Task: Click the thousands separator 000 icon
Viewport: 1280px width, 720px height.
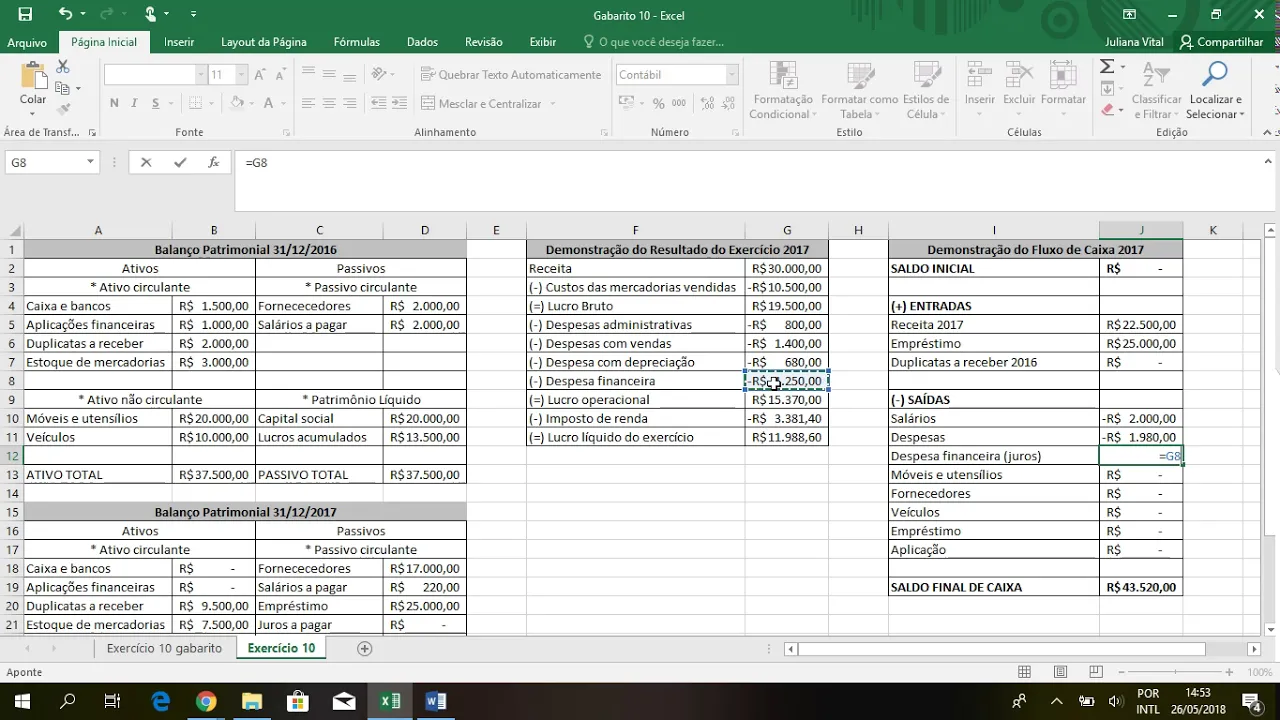Action: [679, 103]
